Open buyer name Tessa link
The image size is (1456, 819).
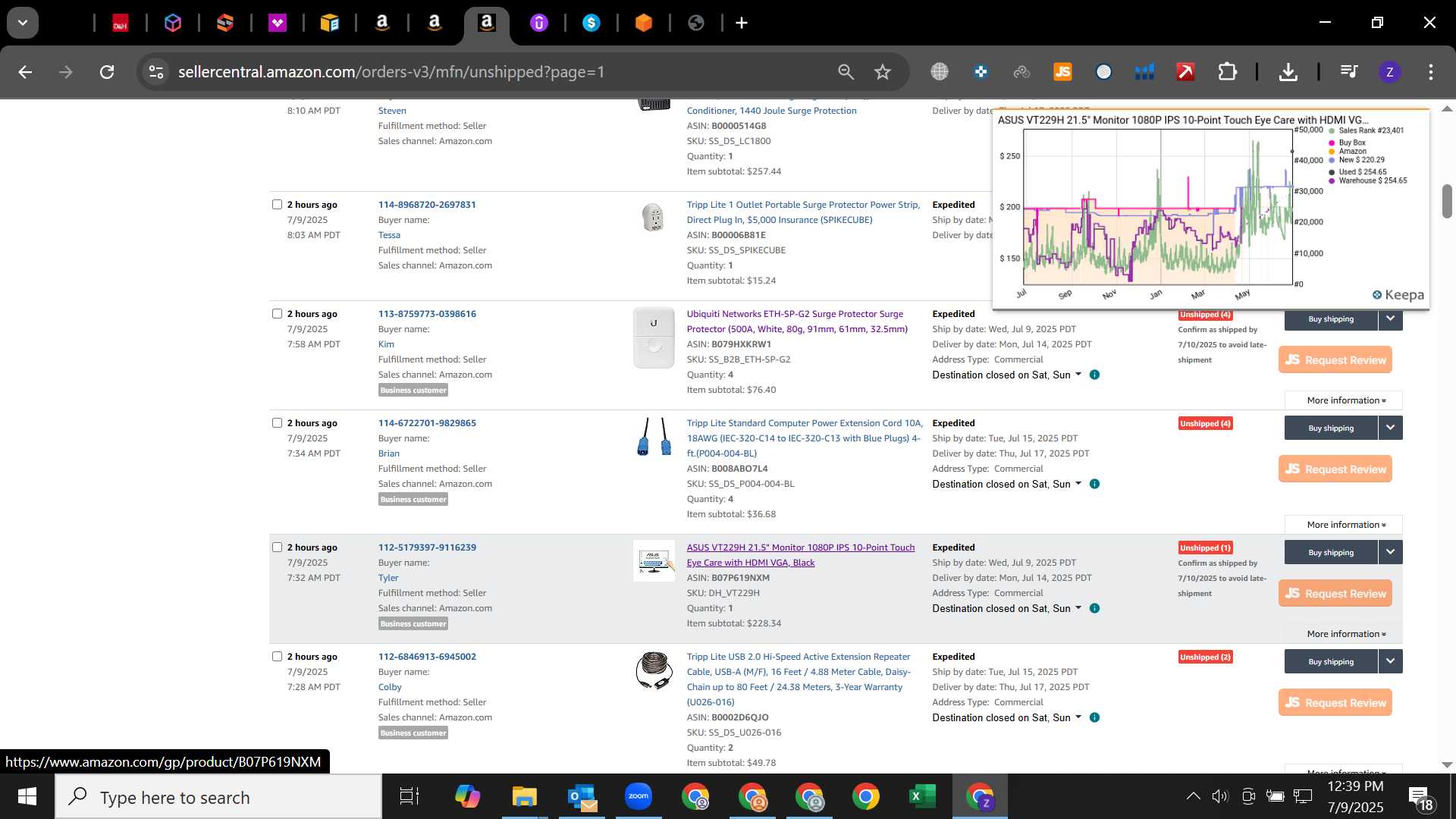tap(389, 235)
